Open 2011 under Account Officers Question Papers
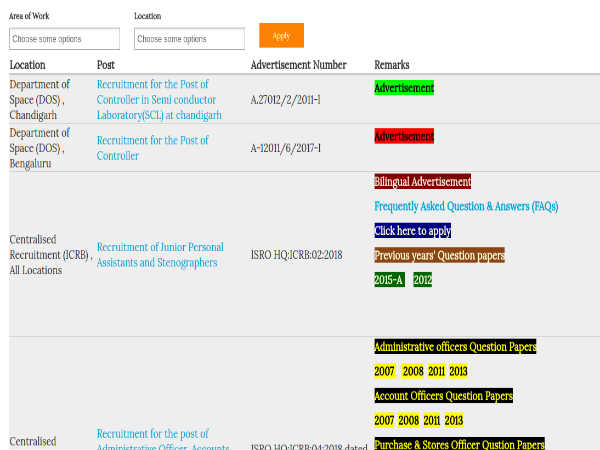The width and height of the screenshot is (600, 450). [x=432, y=420]
